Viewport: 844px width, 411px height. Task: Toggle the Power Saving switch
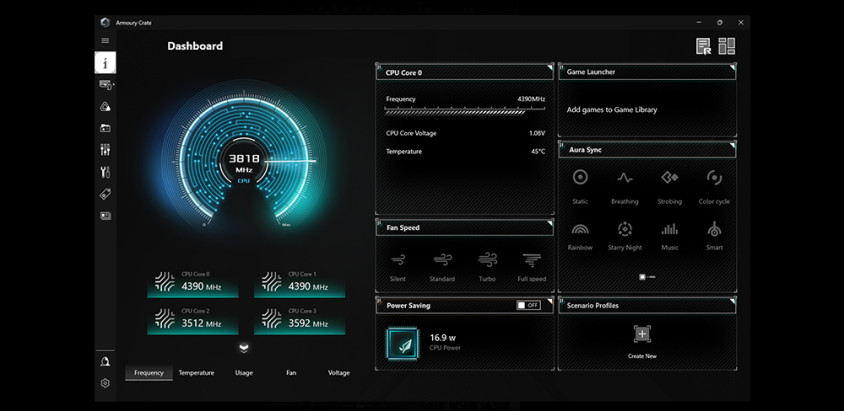point(528,305)
